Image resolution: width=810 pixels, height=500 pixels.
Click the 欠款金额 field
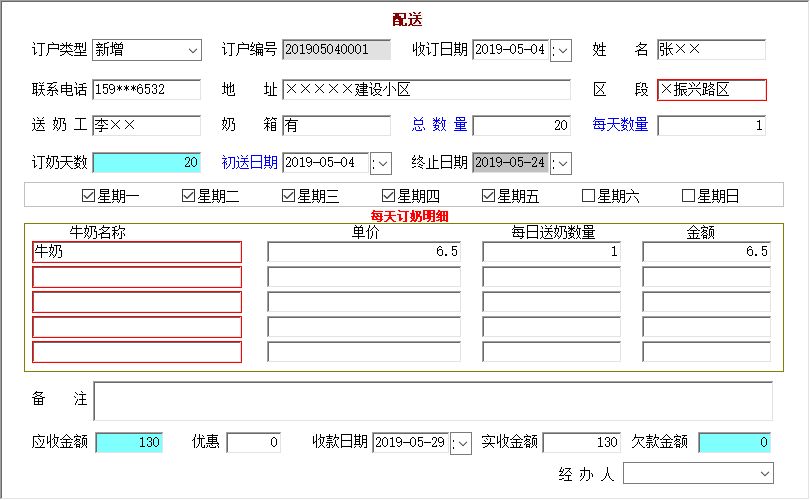pyautogui.click(x=735, y=443)
